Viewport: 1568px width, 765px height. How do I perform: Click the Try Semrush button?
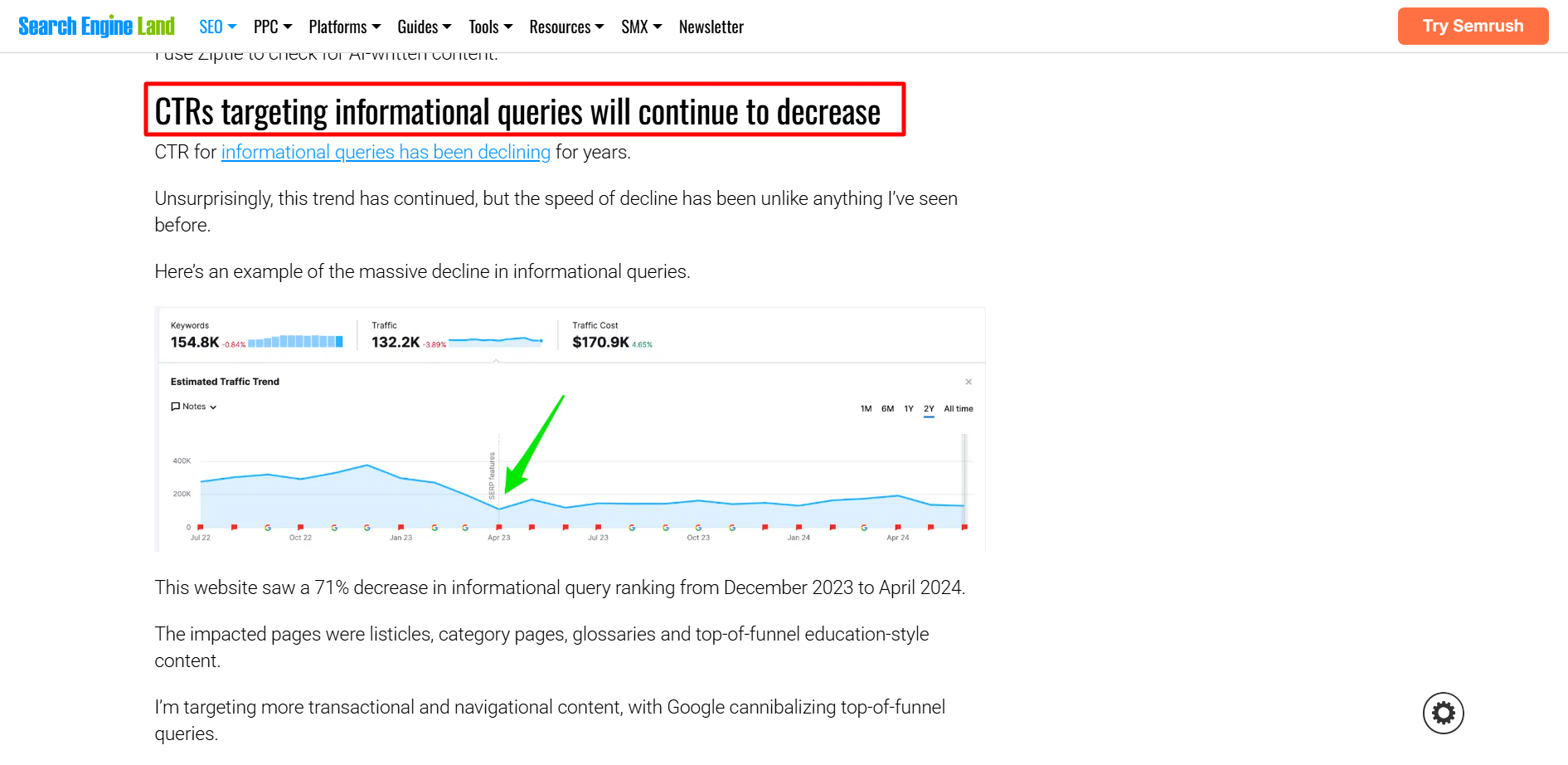pyautogui.click(x=1473, y=26)
